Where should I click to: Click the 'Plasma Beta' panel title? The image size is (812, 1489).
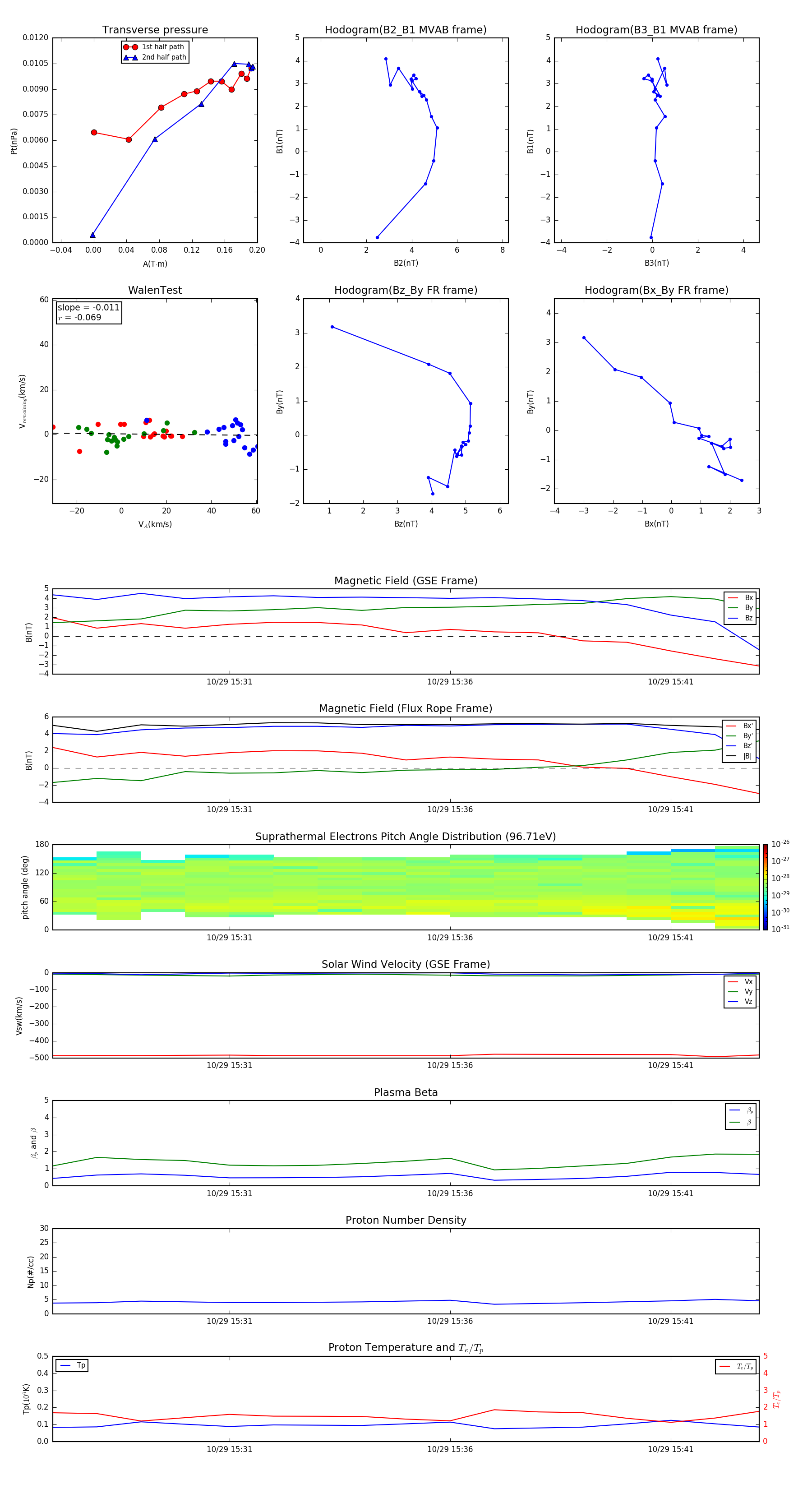coord(406,1093)
